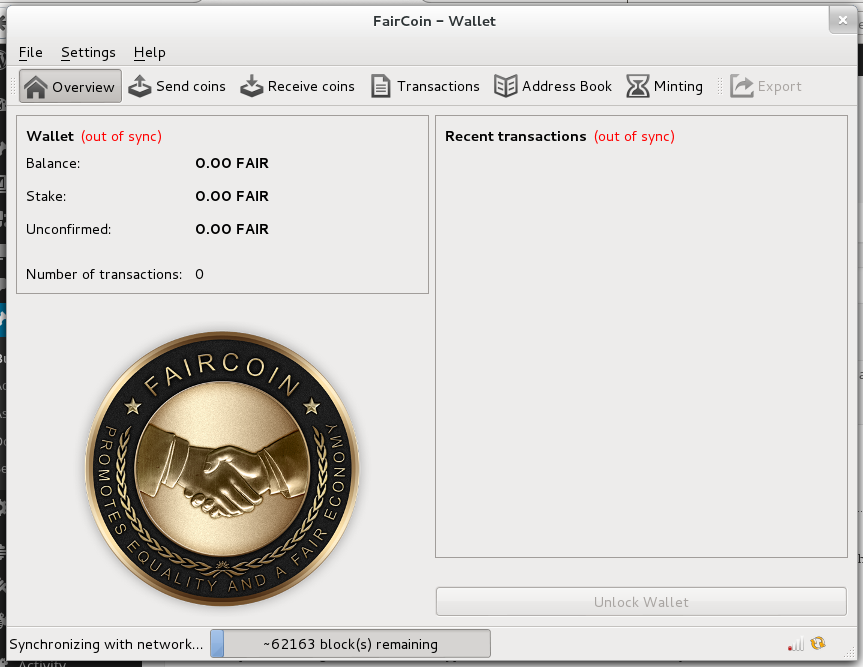
Task: Open the Help menu
Action: pos(149,52)
